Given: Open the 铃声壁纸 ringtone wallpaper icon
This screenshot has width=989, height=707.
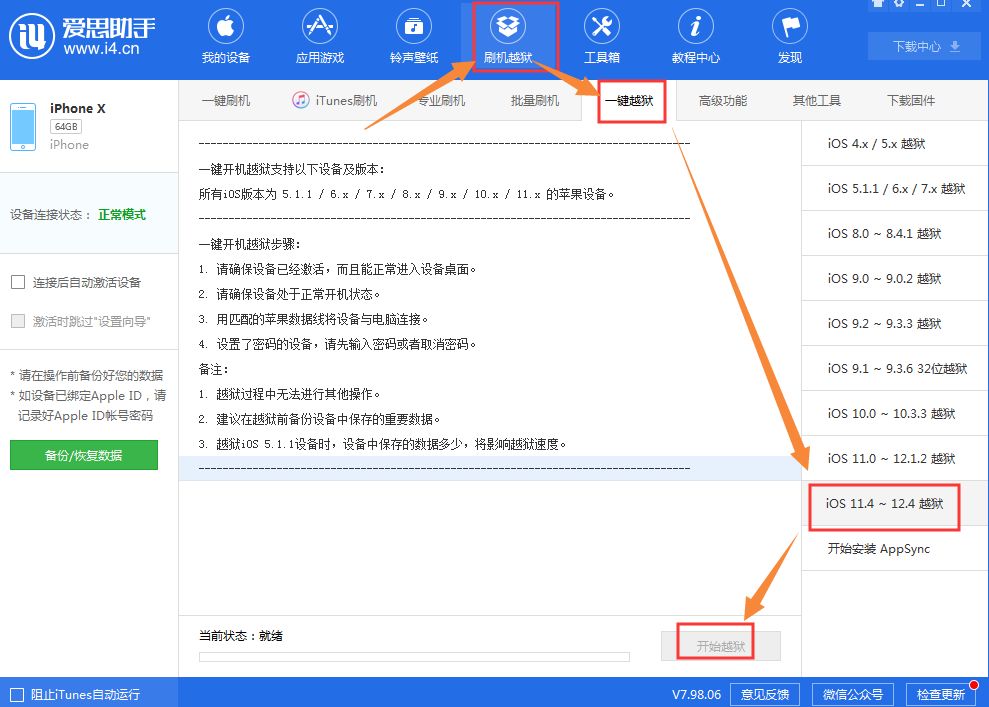Looking at the screenshot, I should 412,30.
